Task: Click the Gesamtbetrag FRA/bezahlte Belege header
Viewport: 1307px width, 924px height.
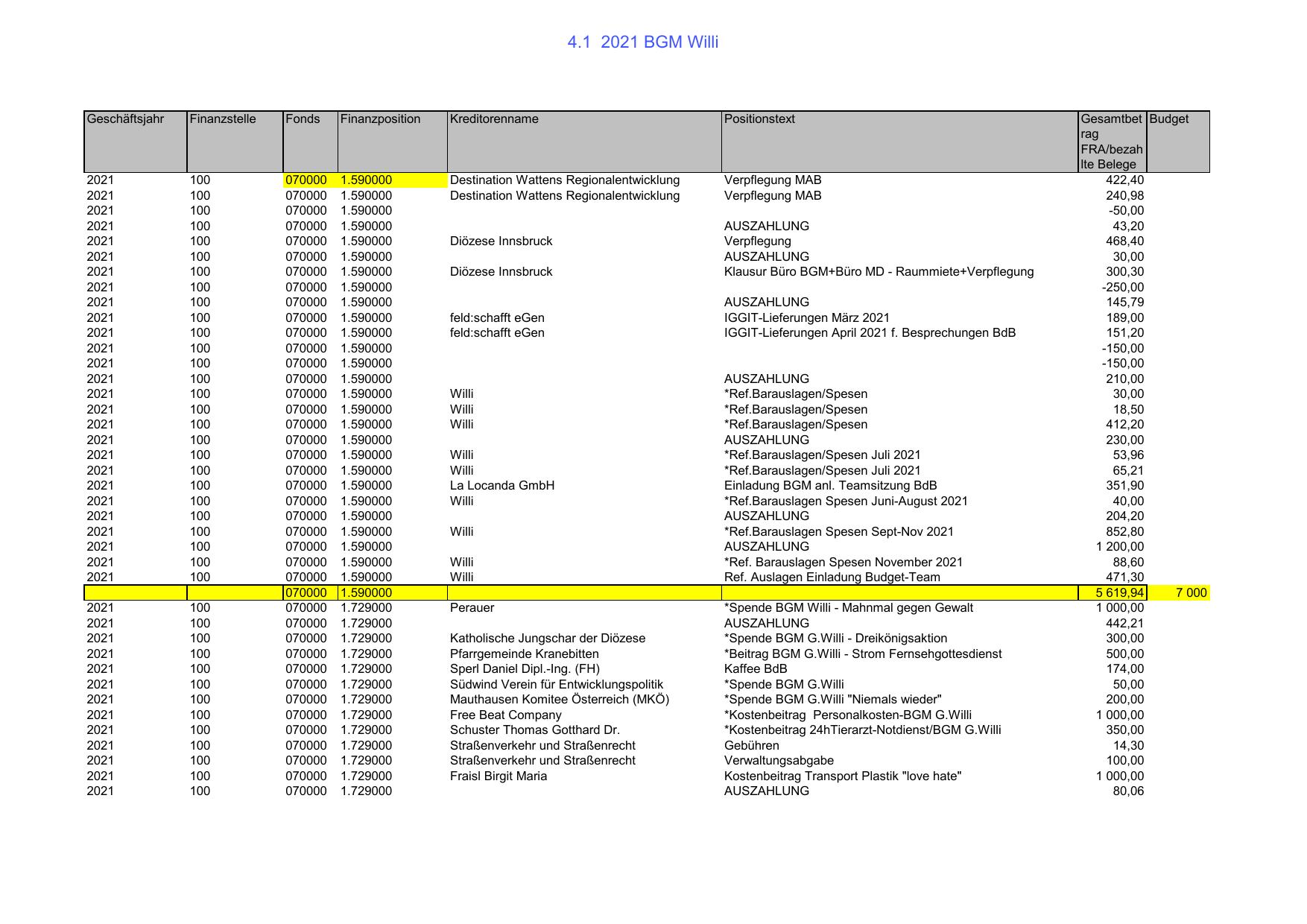Action: [1111, 142]
